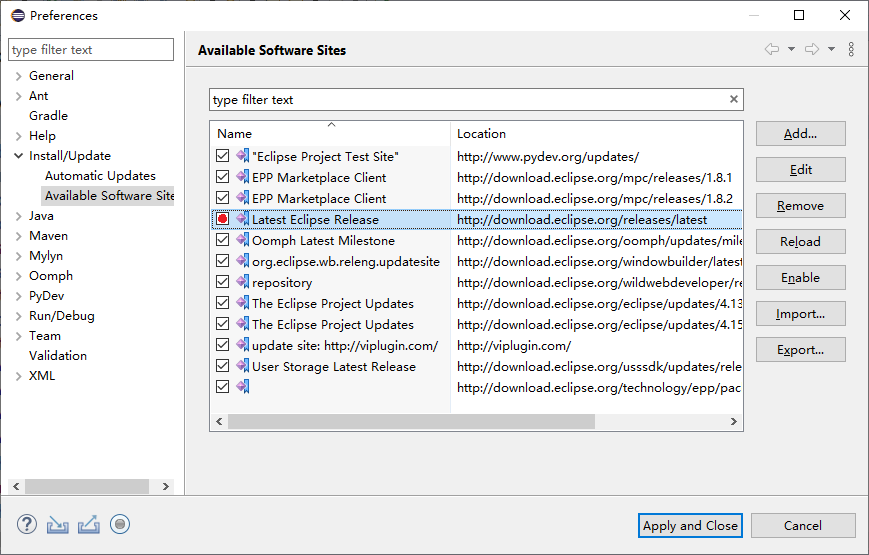Uncheck the User Storage Latest Release checkbox
The width and height of the screenshot is (869, 555).
[x=222, y=366]
